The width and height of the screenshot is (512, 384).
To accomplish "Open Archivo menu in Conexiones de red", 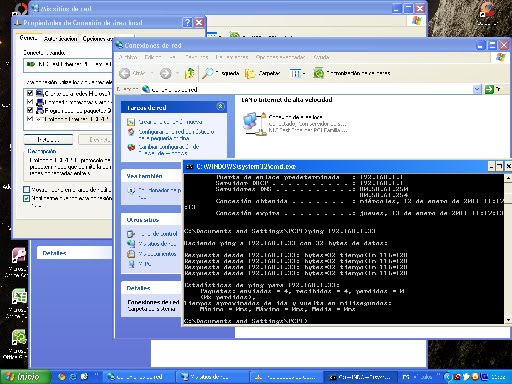I will (x=128, y=57).
